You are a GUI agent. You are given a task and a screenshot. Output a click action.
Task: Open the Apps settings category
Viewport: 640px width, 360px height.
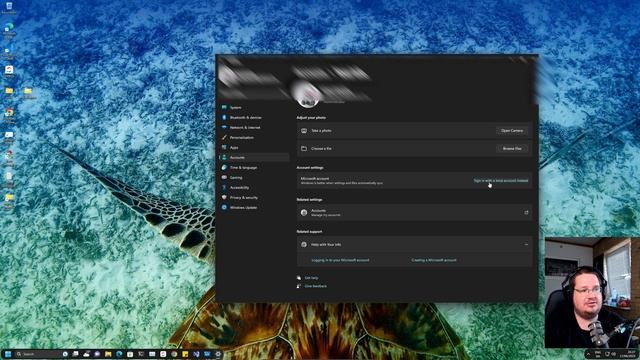254,147
